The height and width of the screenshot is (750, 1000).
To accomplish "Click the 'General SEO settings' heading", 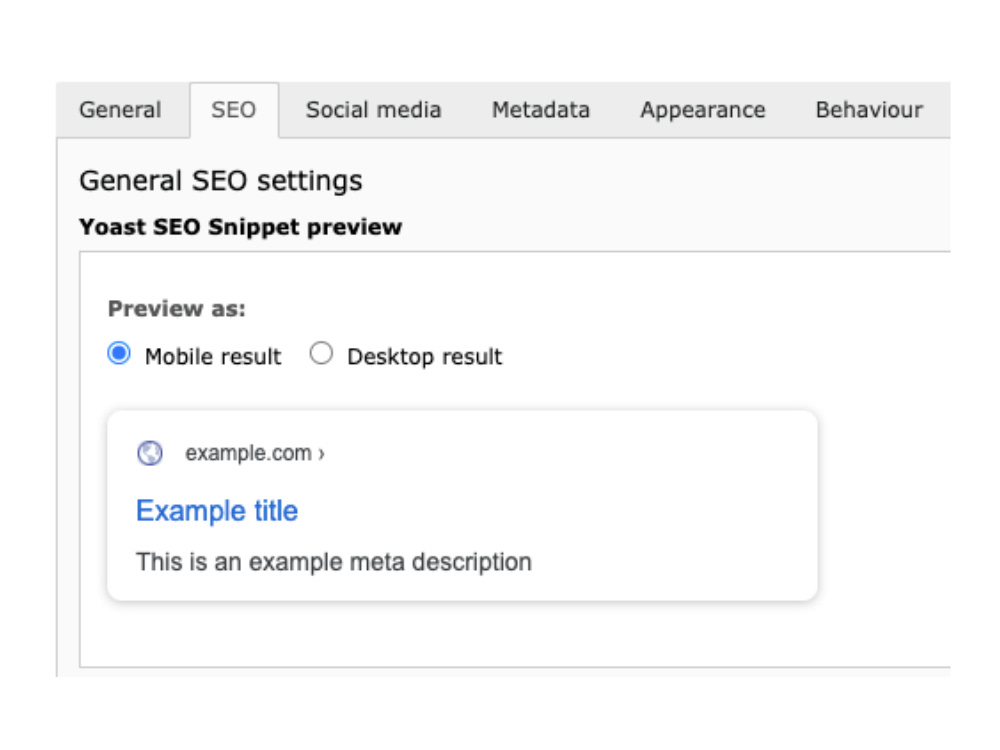I will coord(221,181).
